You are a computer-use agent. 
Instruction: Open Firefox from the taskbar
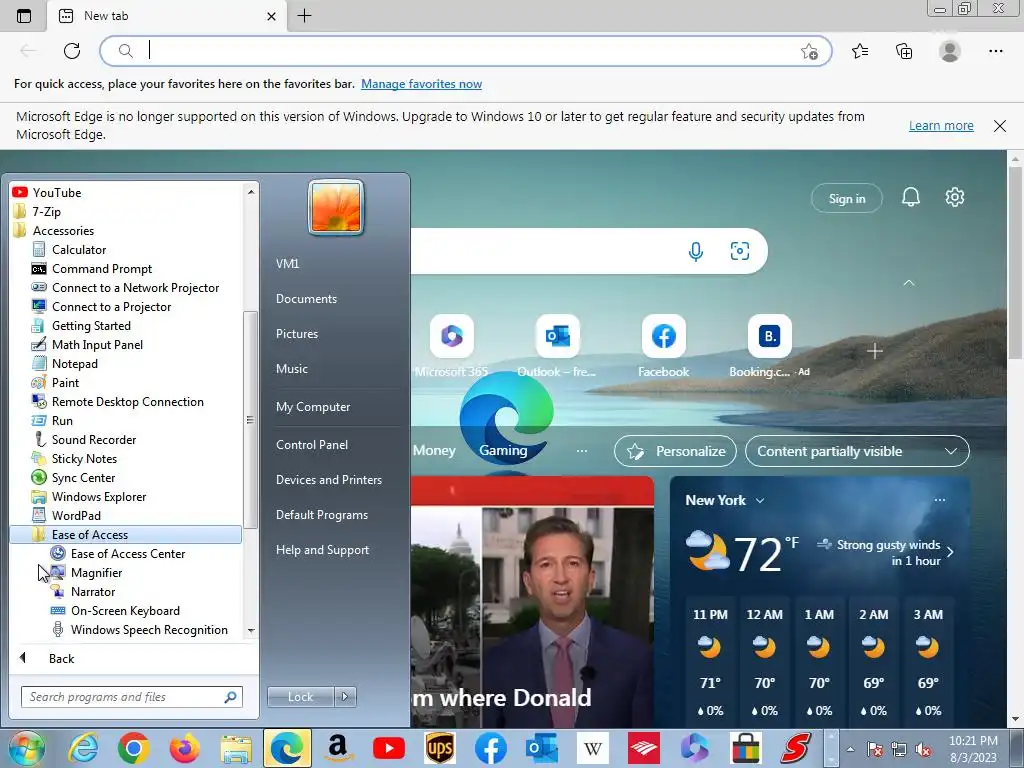pyautogui.click(x=185, y=748)
